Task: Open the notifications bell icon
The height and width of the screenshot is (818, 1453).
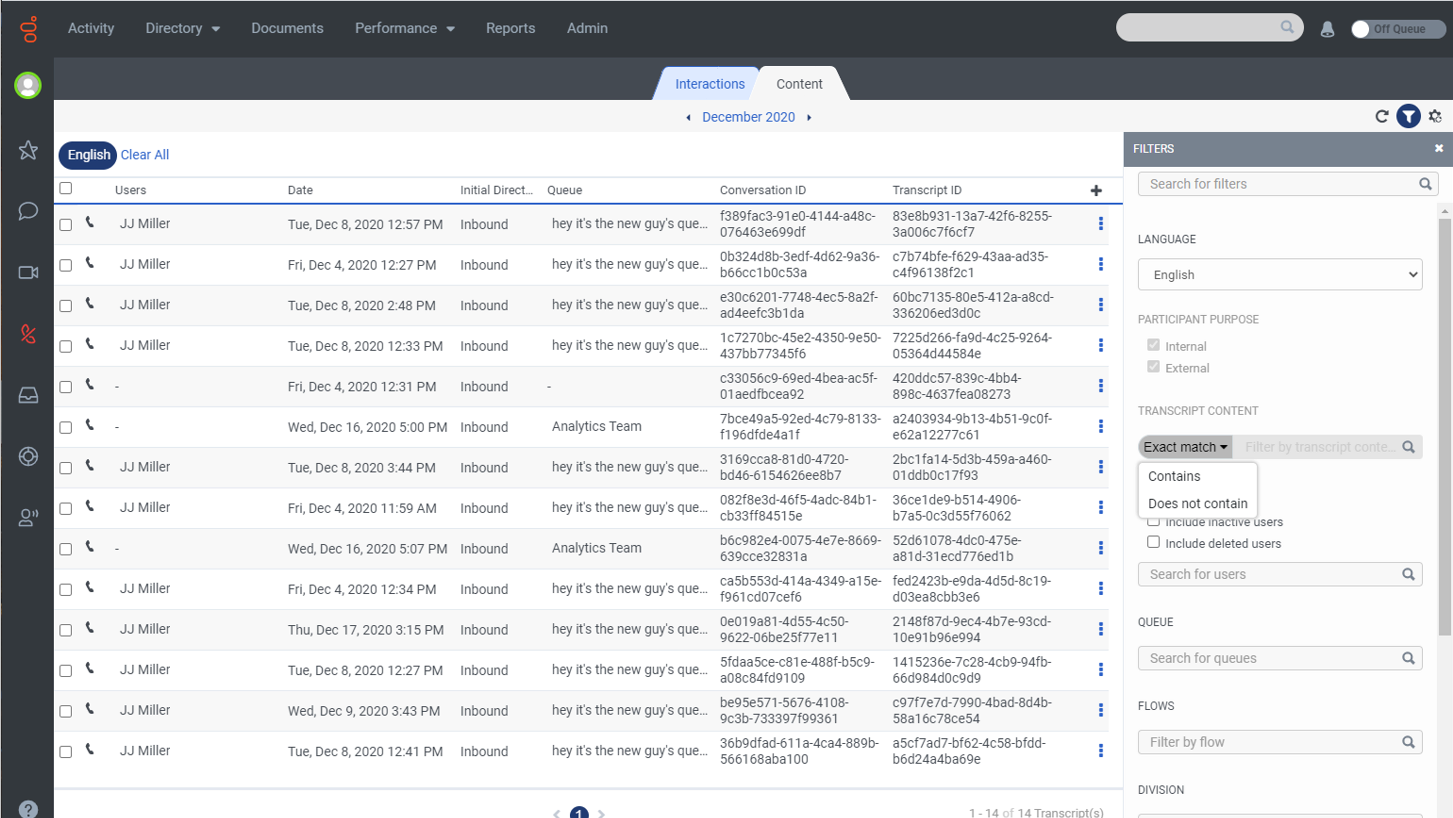Action: click(x=1327, y=28)
